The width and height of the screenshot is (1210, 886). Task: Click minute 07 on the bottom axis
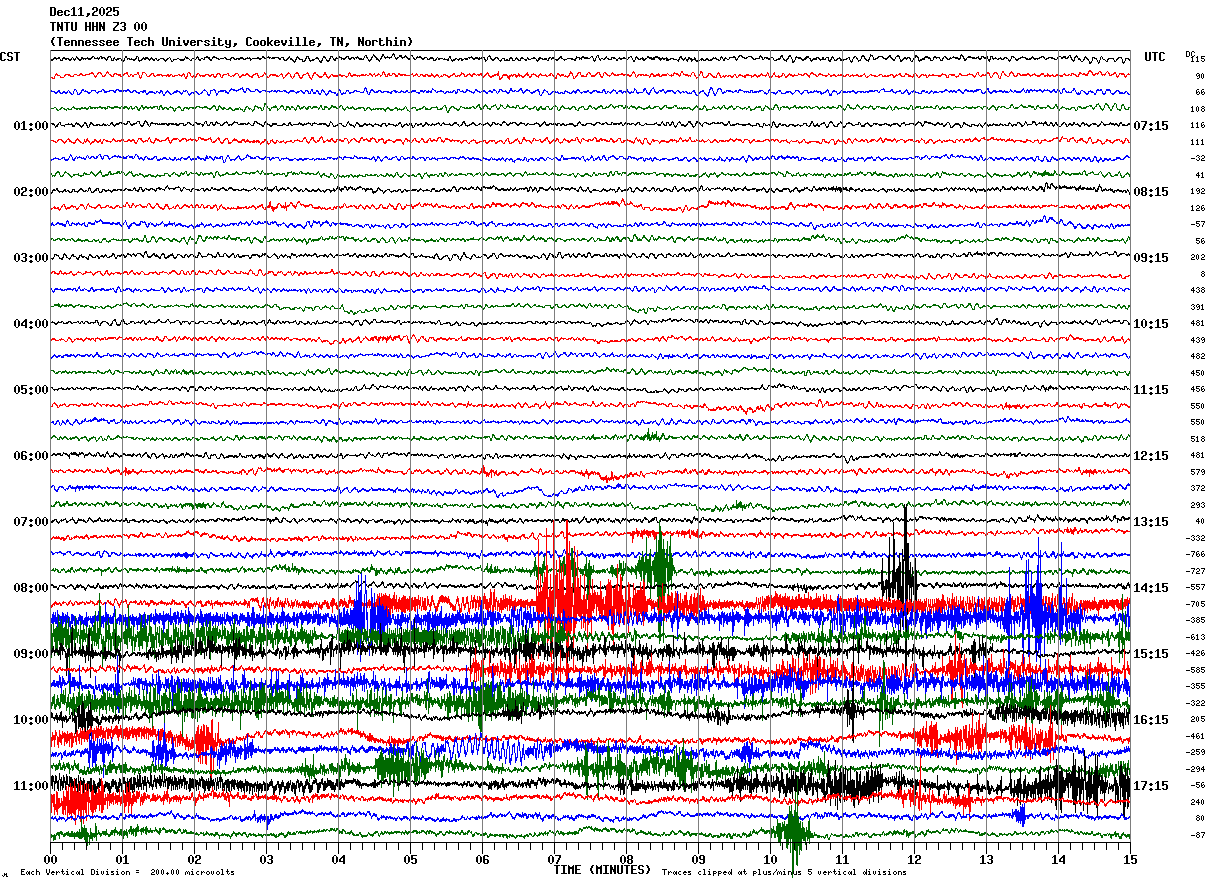[555, 859]
